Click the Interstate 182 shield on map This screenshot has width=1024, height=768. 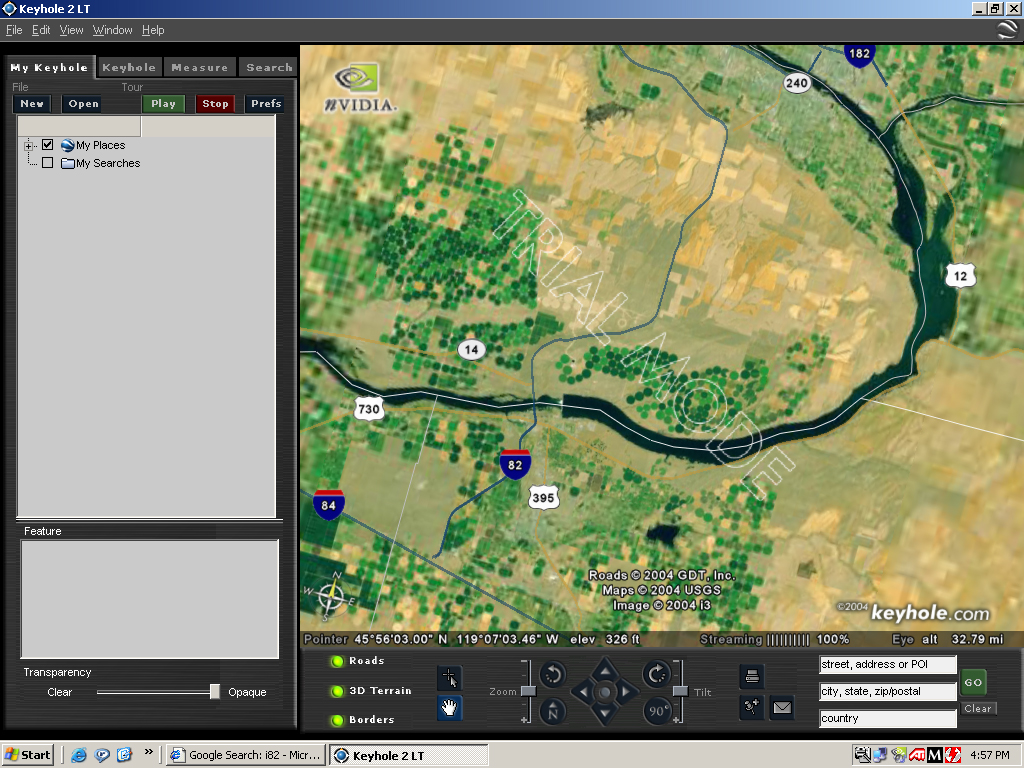(859, 54)
